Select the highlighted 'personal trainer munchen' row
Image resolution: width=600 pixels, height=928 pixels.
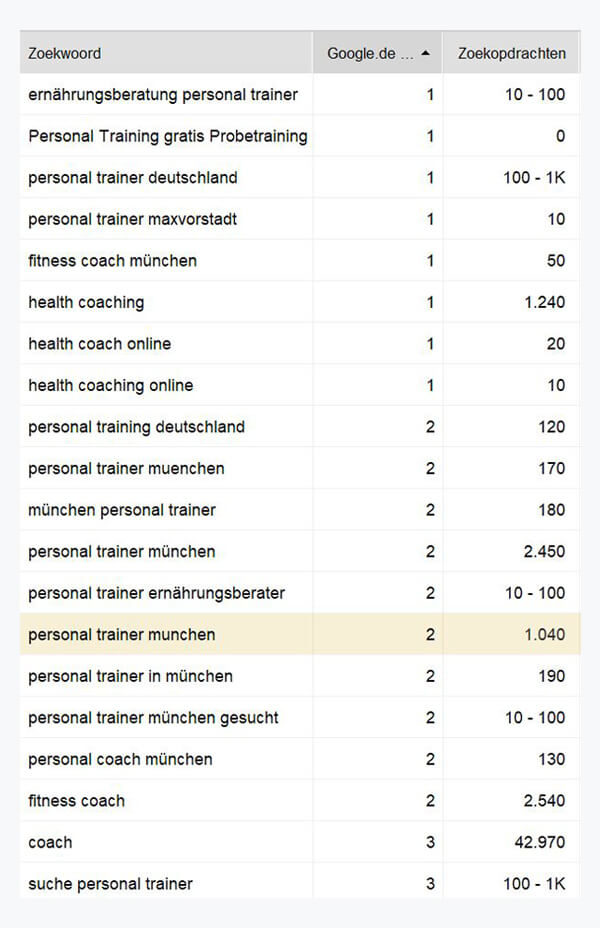click(x=122, y=634)
